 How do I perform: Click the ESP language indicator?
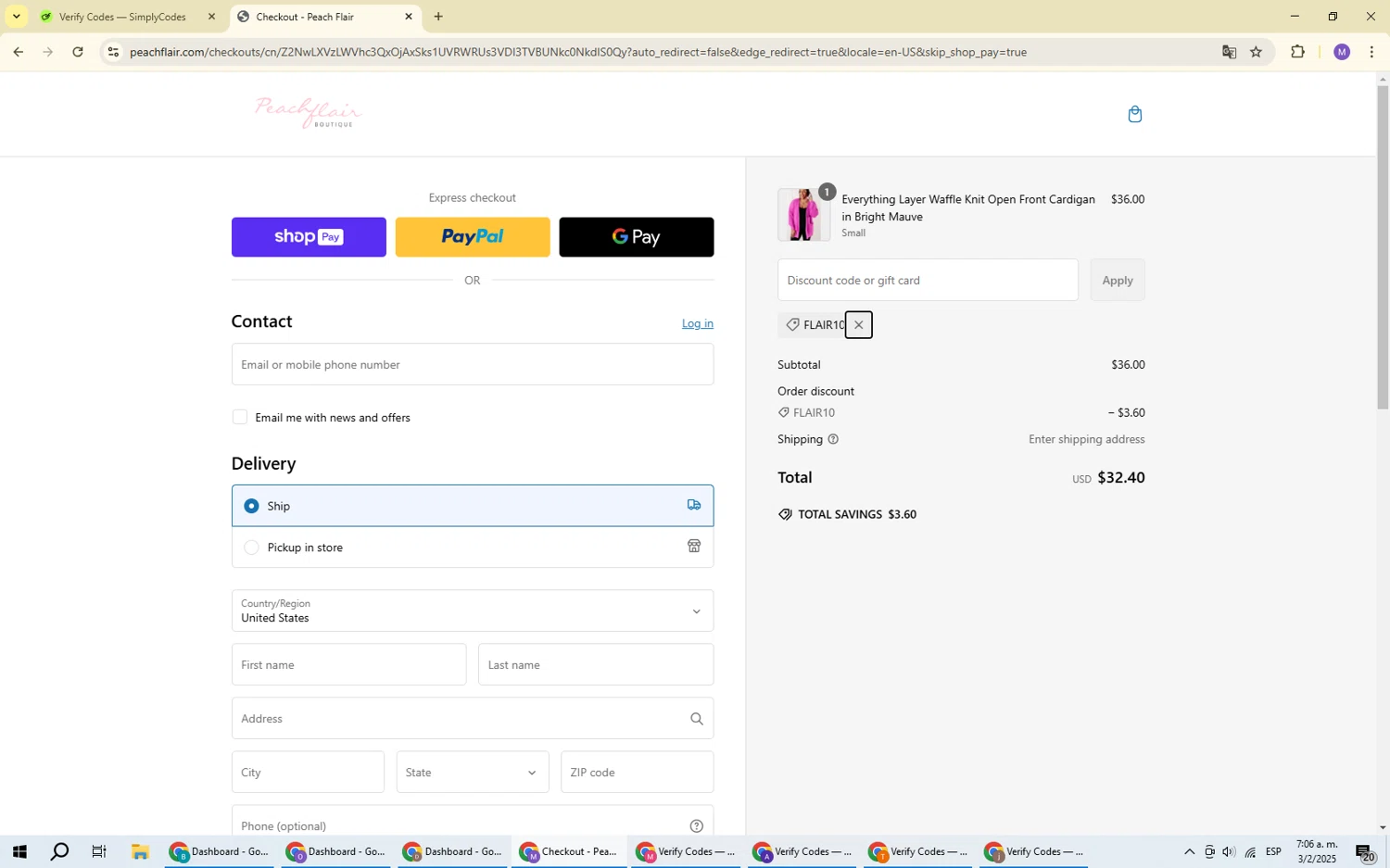point(1273,852)
